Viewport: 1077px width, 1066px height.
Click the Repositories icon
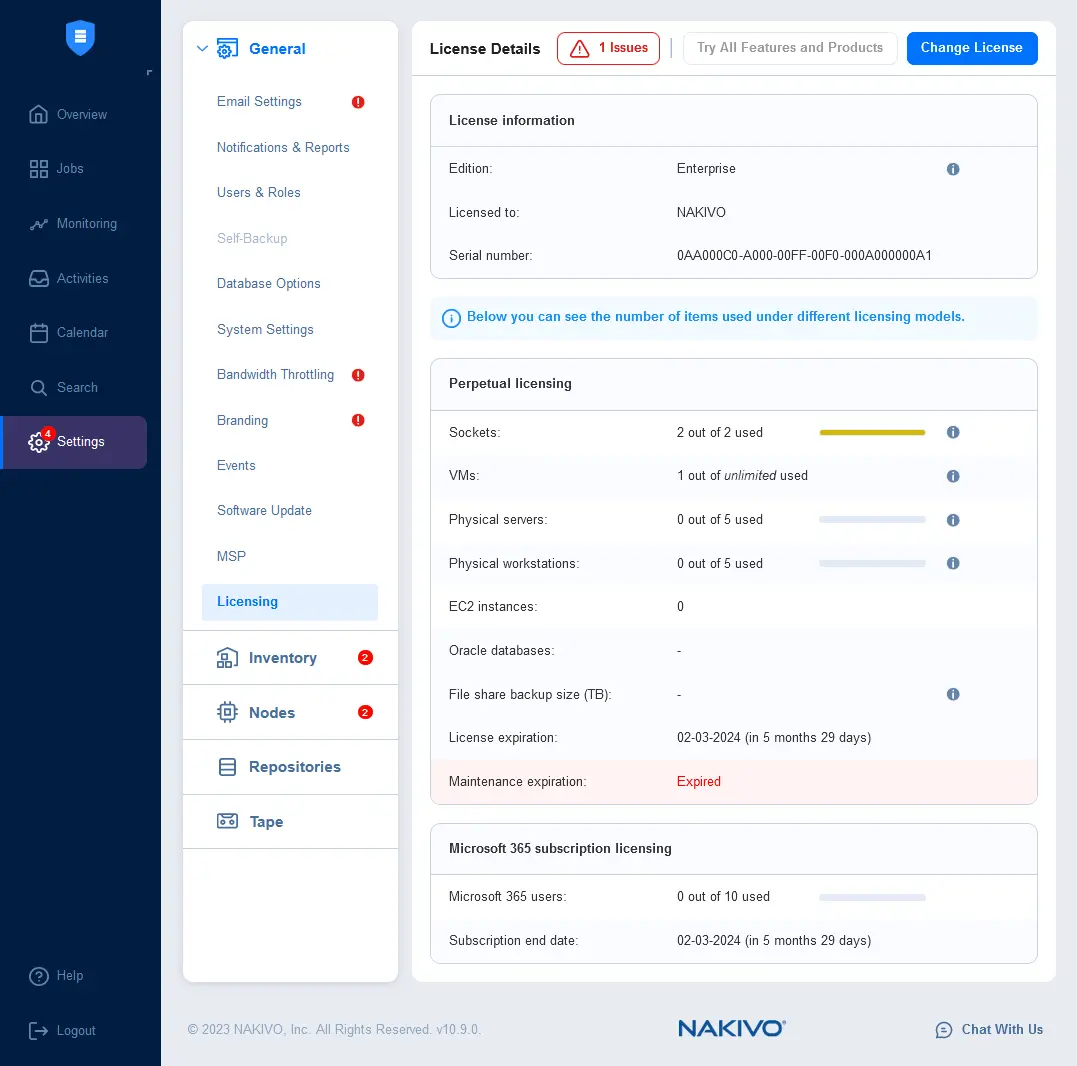[x=227, y=767]
